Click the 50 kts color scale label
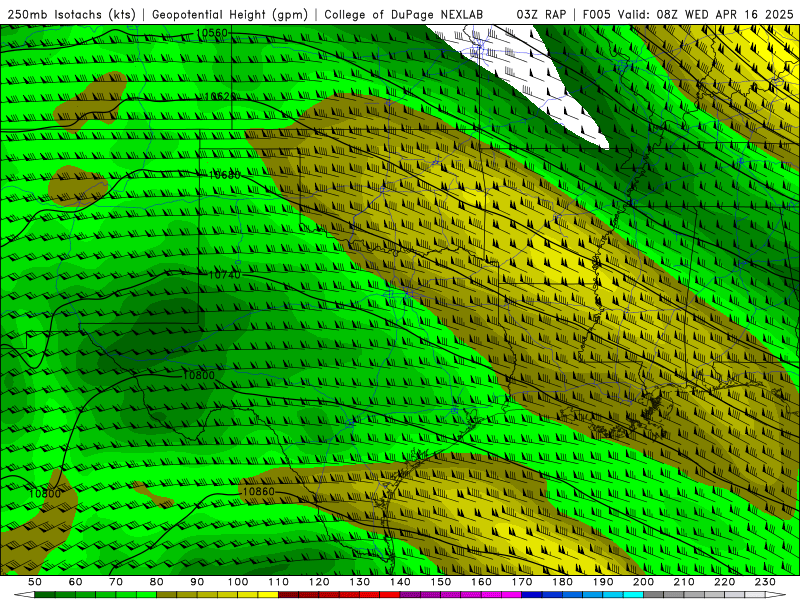Viewport: 800px width, 600px height. click(35, 582)
